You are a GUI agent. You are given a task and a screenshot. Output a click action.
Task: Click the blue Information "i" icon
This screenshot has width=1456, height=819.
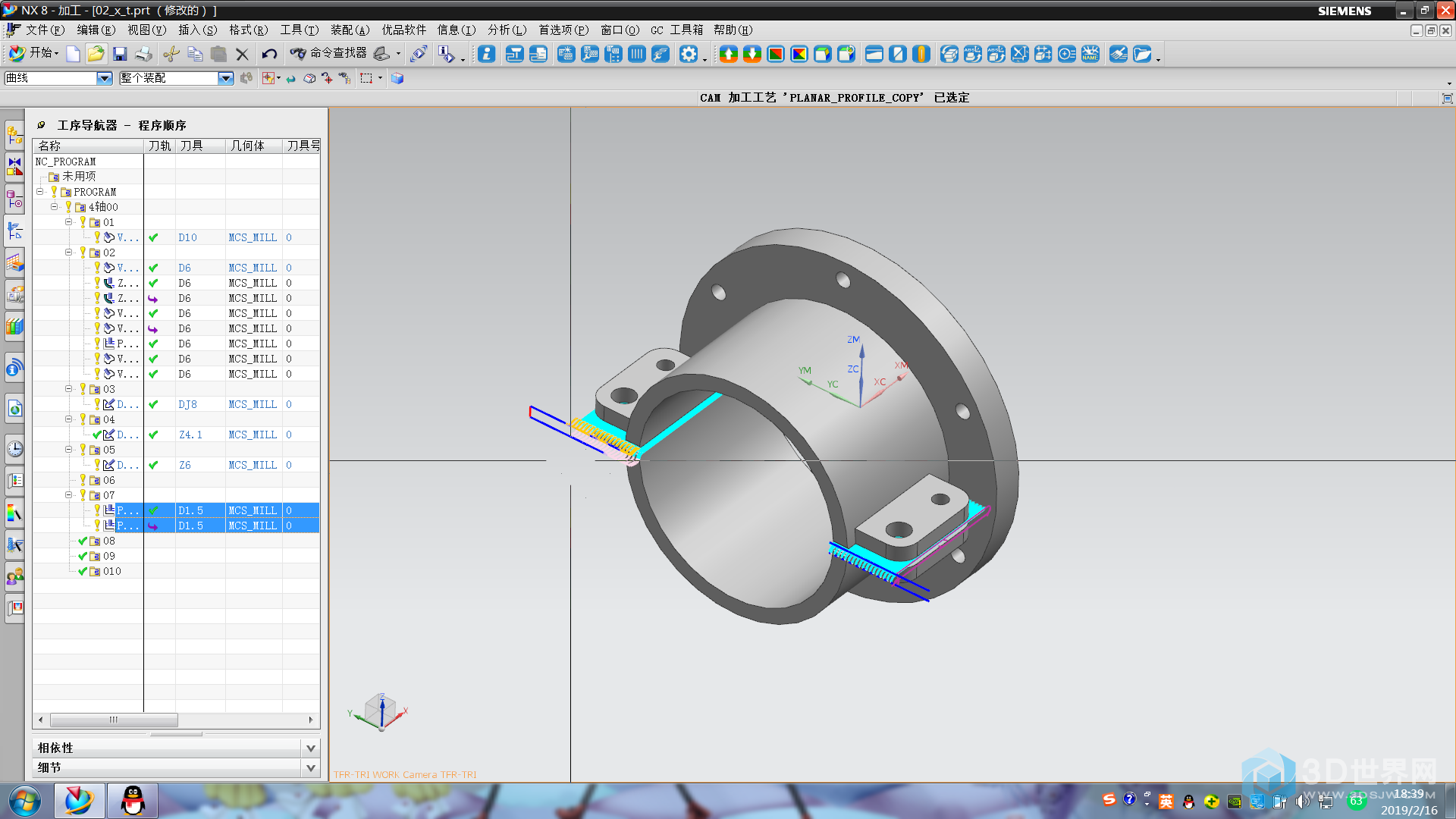(487, 54)
